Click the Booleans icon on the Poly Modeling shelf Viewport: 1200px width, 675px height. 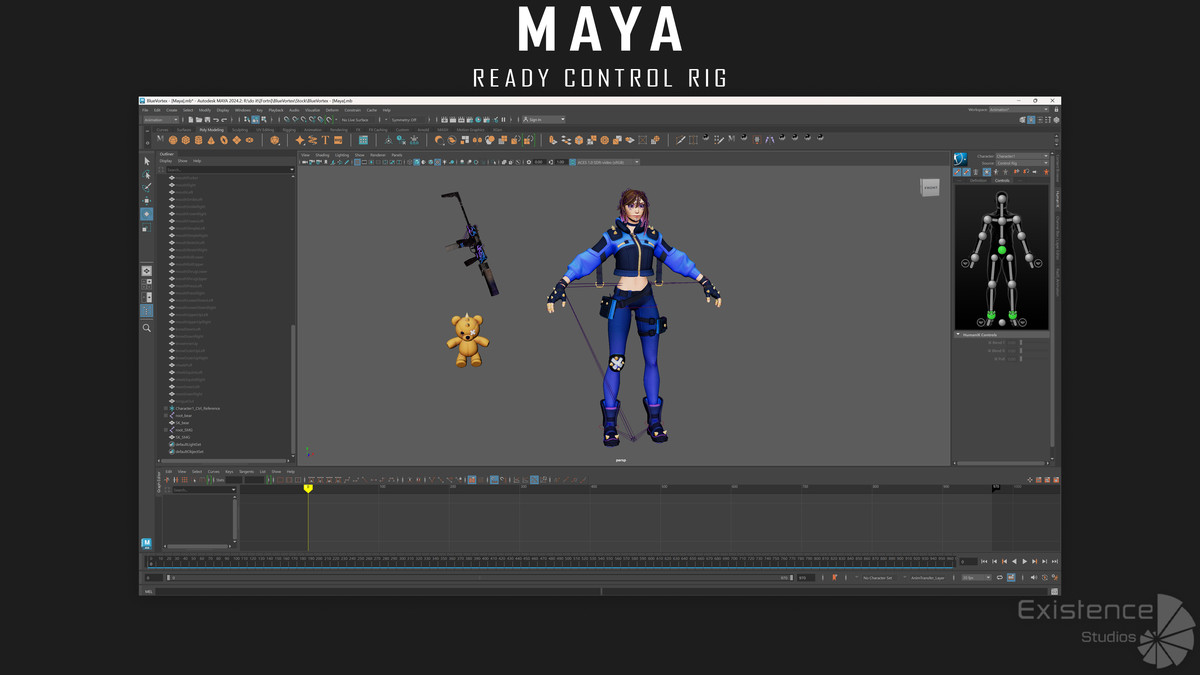[274, 140]
